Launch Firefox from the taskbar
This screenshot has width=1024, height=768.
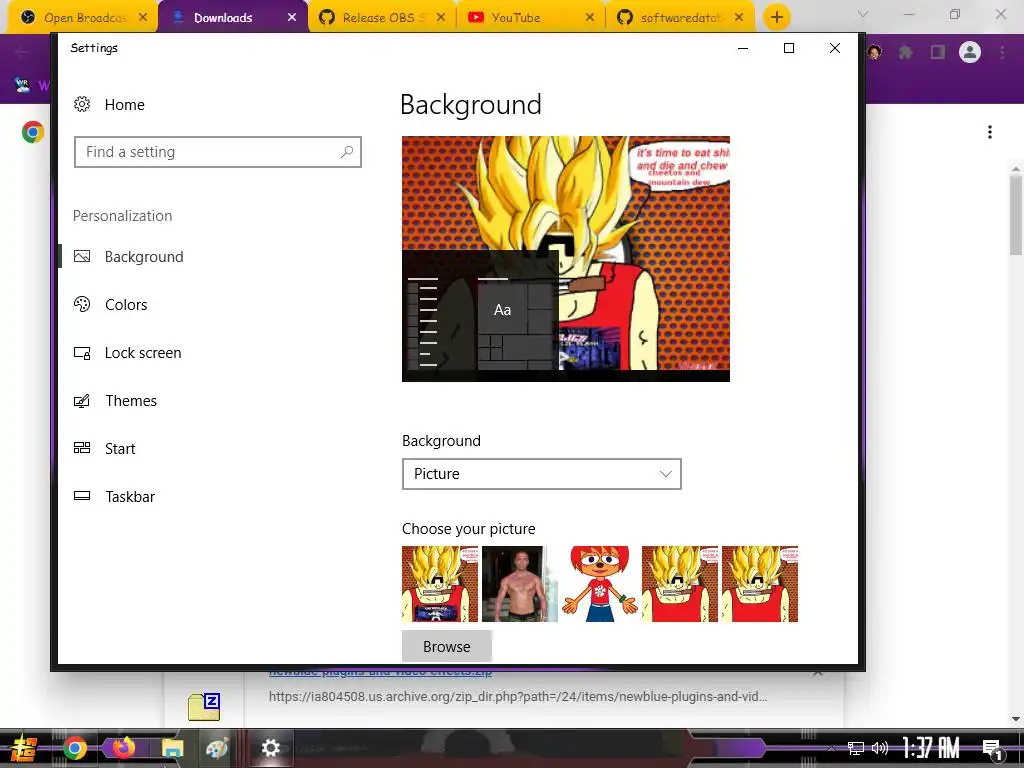click(123, 748)
